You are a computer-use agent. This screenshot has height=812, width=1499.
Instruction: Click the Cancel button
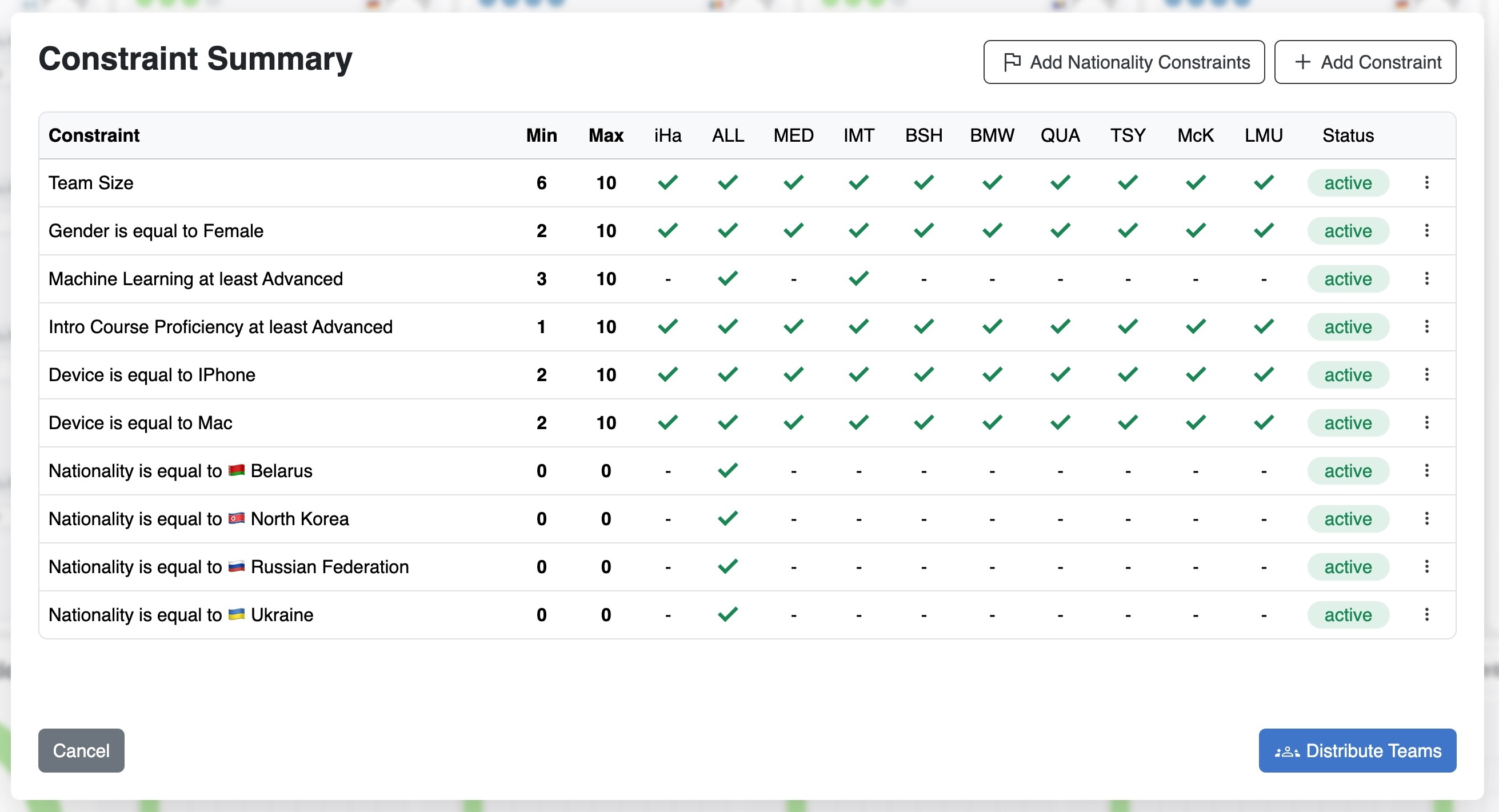coord(81,750)
